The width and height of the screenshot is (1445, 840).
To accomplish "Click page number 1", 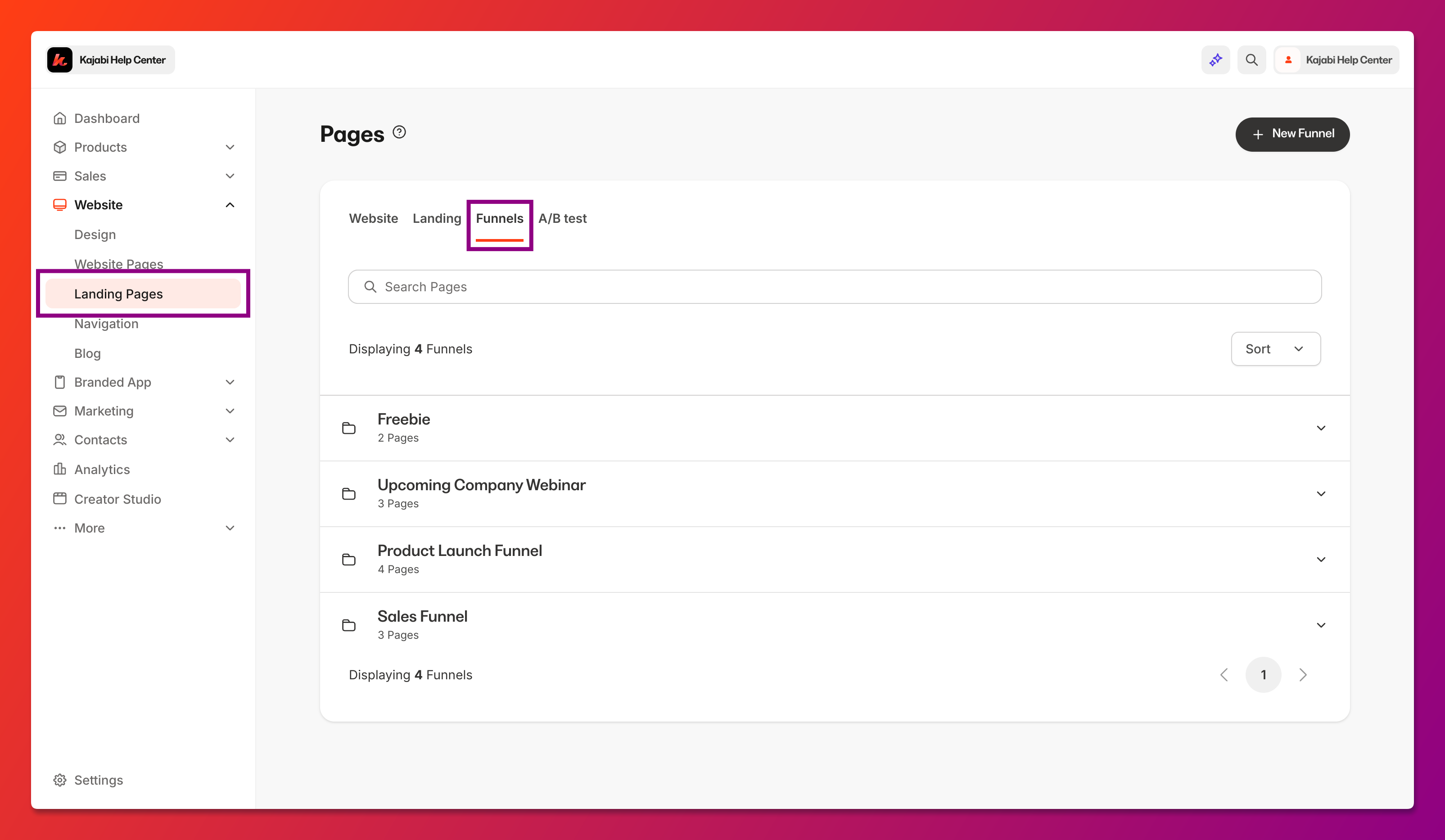I will click(x=1263, y=674).
